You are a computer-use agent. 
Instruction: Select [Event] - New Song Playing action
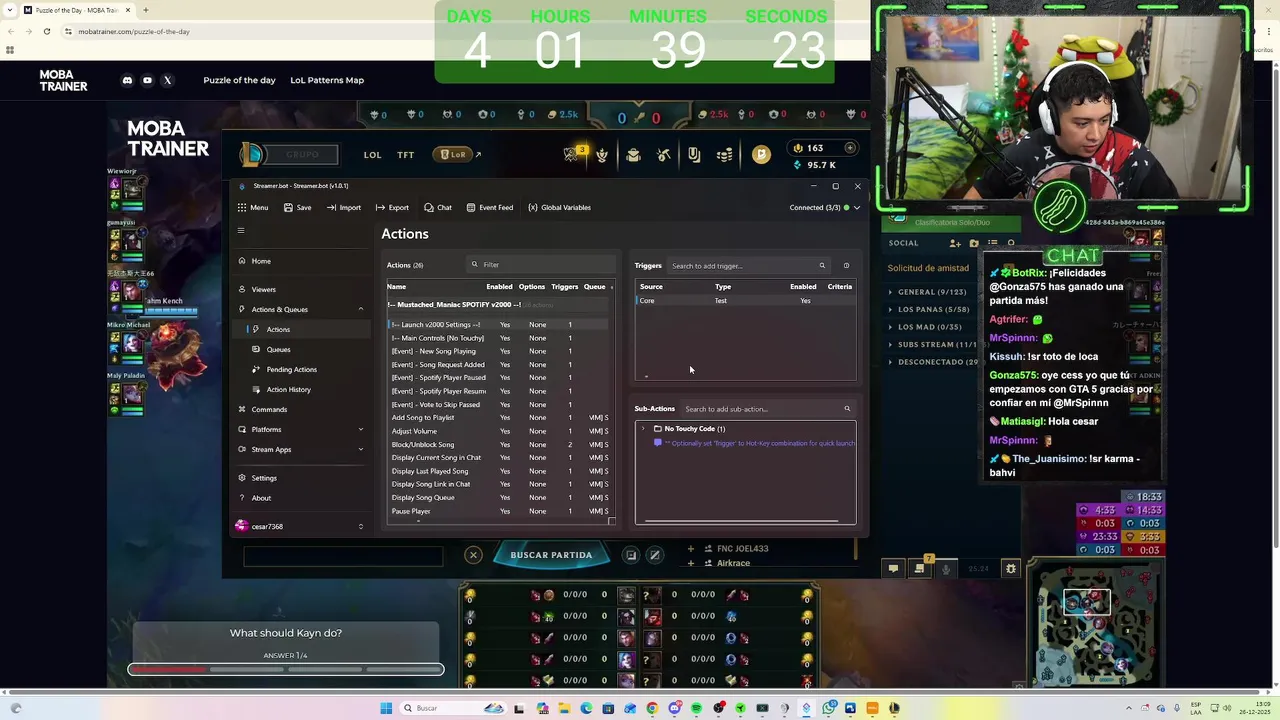click(x=500, y=351)
